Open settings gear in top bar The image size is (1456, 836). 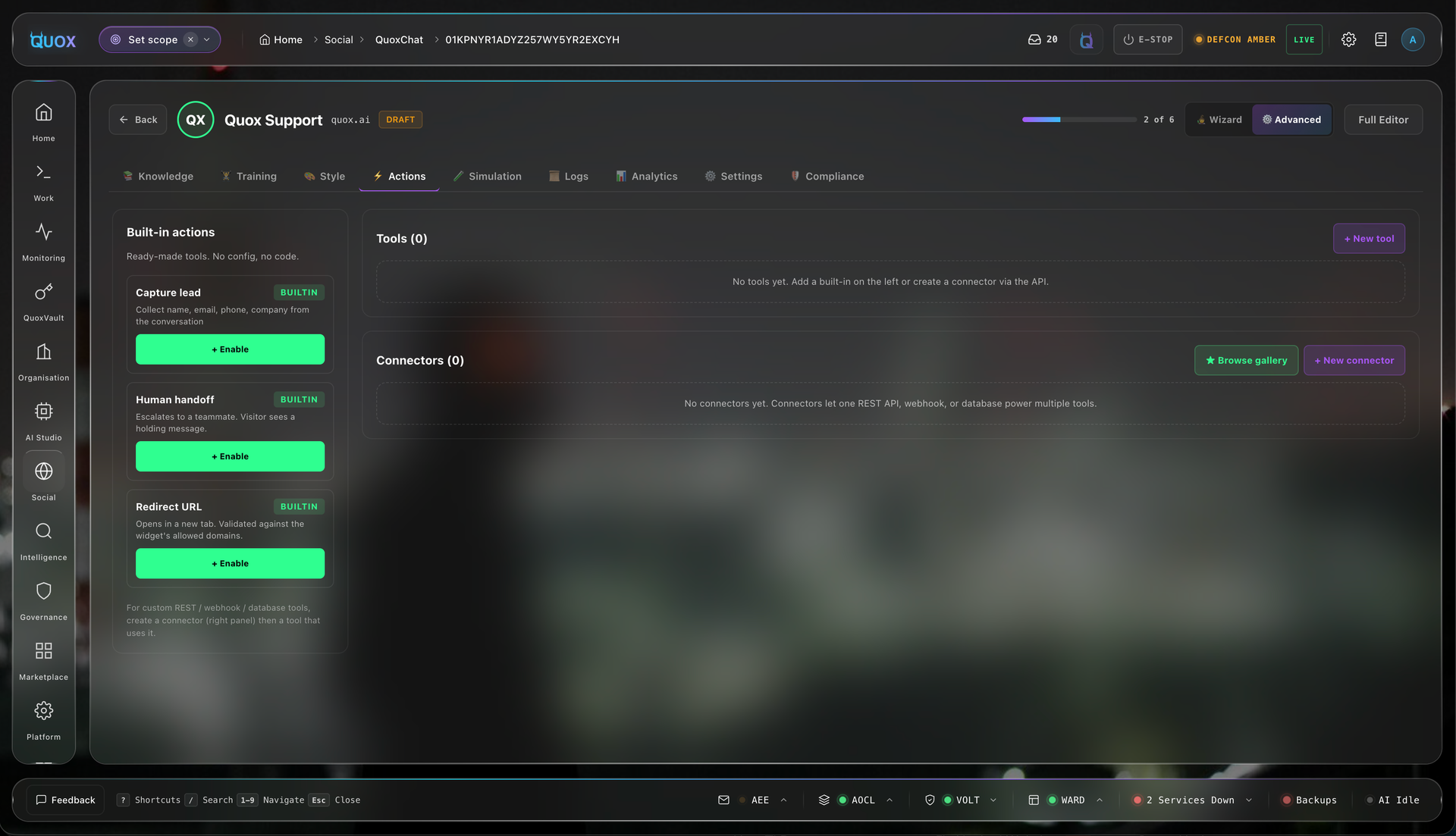click(x=1348, y=39)
